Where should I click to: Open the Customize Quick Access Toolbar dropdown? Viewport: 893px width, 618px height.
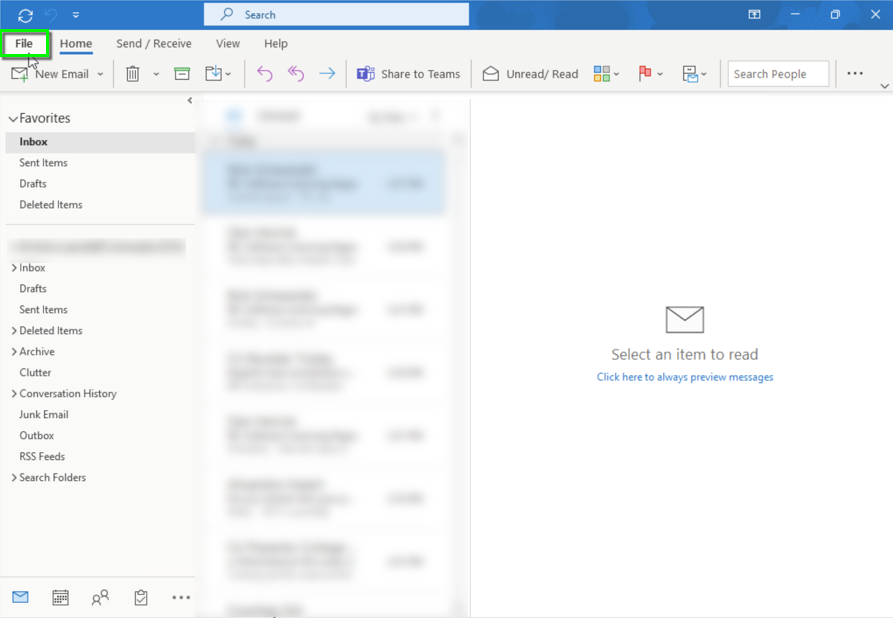pos(76,15)
